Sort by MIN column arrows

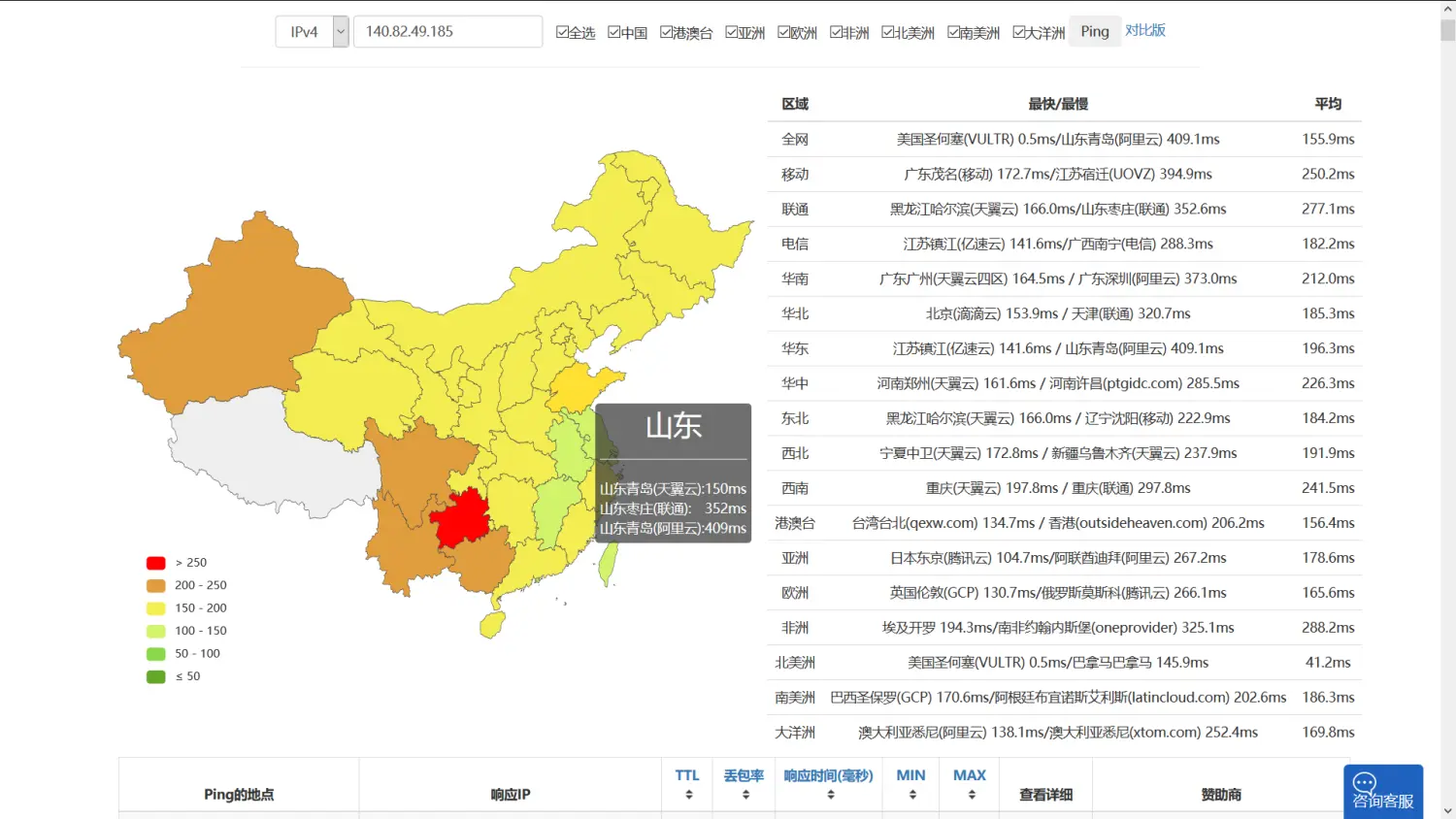coord(911,795)
